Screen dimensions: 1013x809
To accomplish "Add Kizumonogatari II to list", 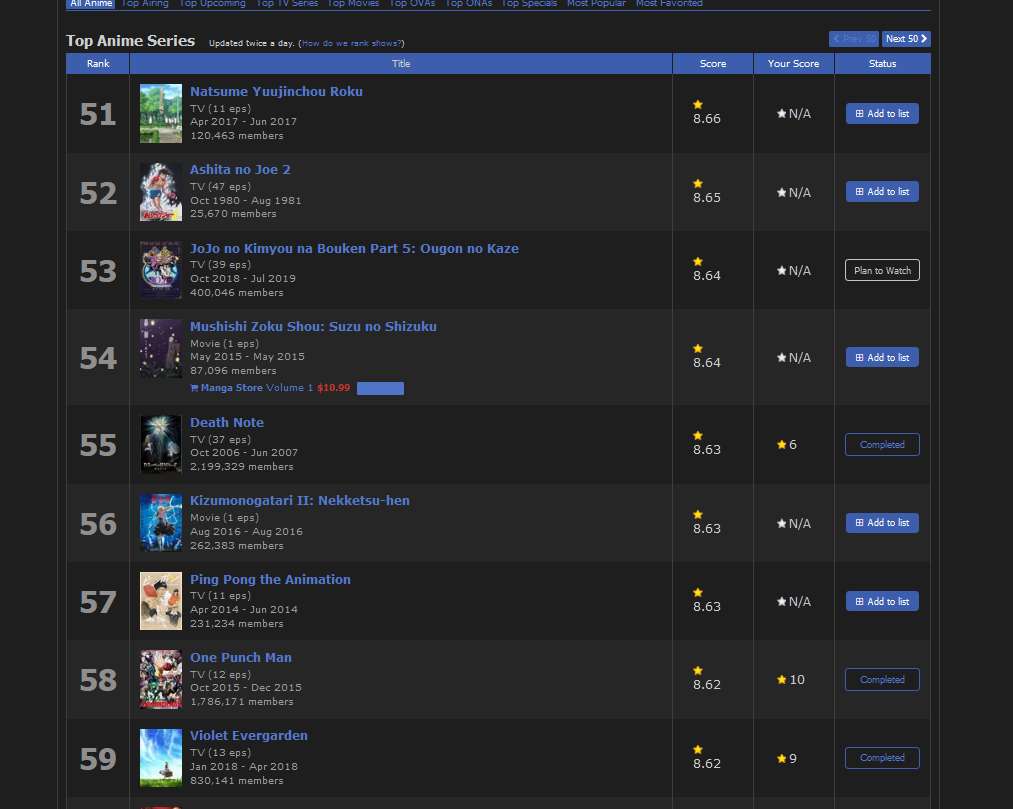I will click(882, 523).
